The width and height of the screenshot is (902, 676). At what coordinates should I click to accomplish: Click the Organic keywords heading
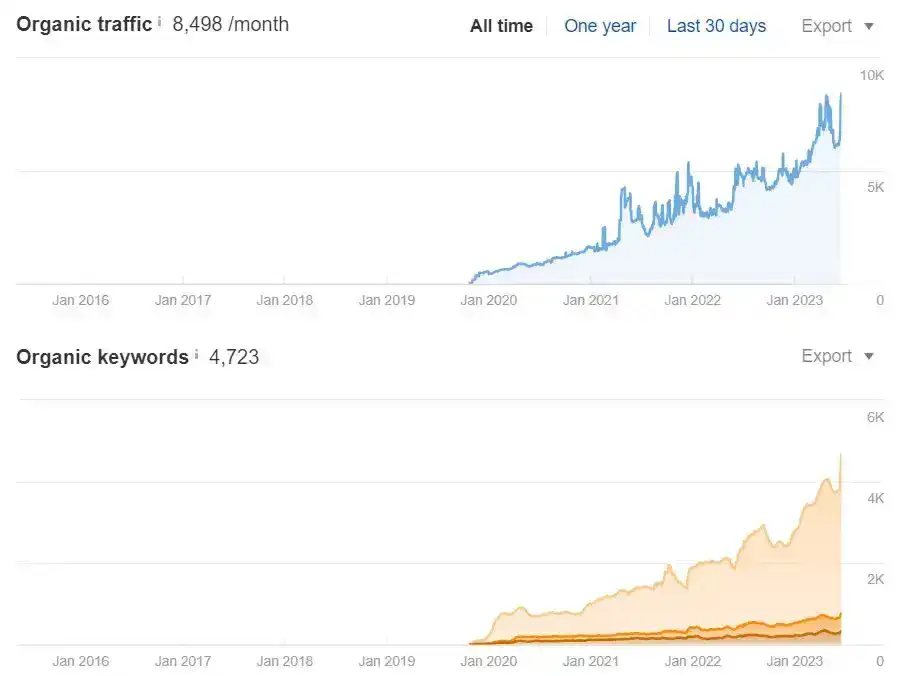click(102, 357)
